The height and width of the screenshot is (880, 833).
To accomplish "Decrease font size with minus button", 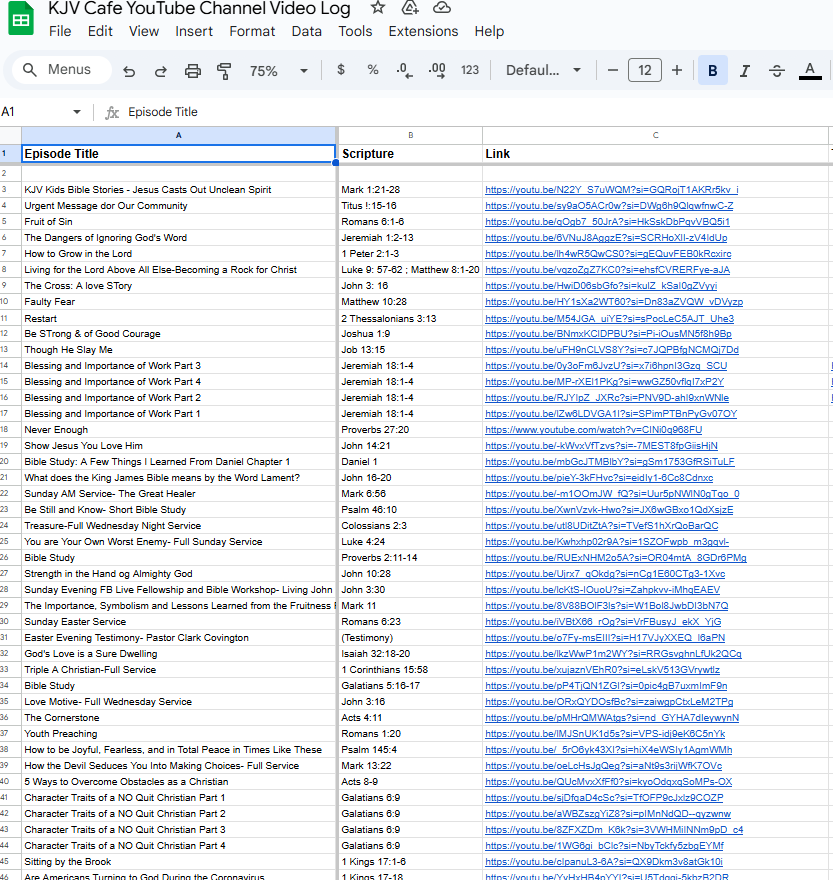I will point(613,70).
